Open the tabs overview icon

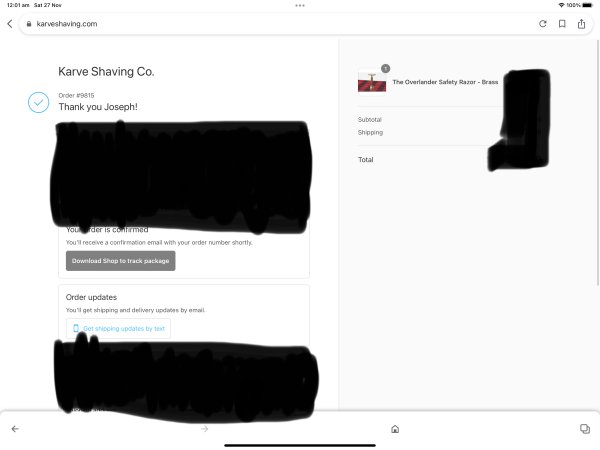coord(585,429)
